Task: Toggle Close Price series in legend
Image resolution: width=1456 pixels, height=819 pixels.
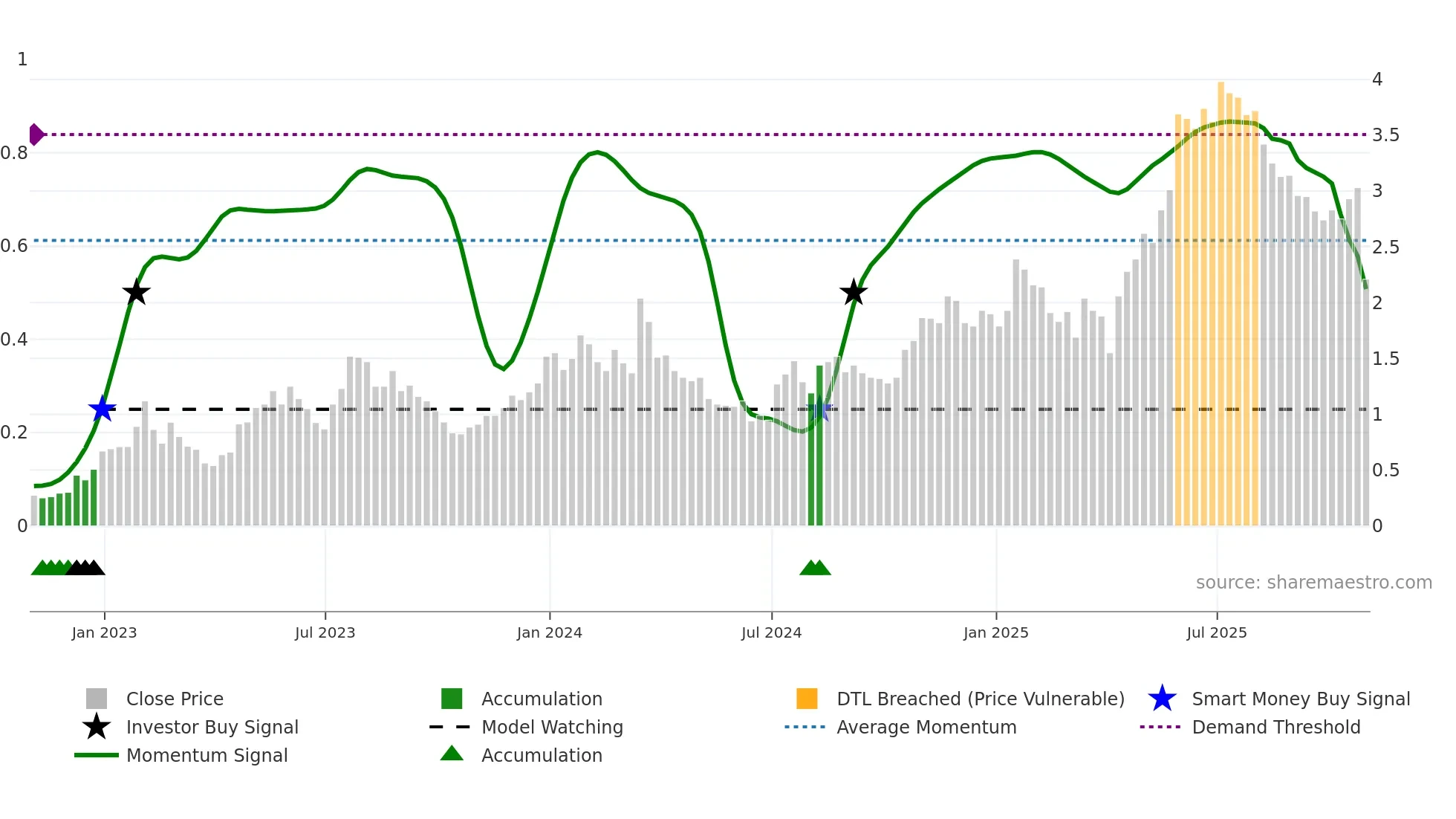Action: 175,699
